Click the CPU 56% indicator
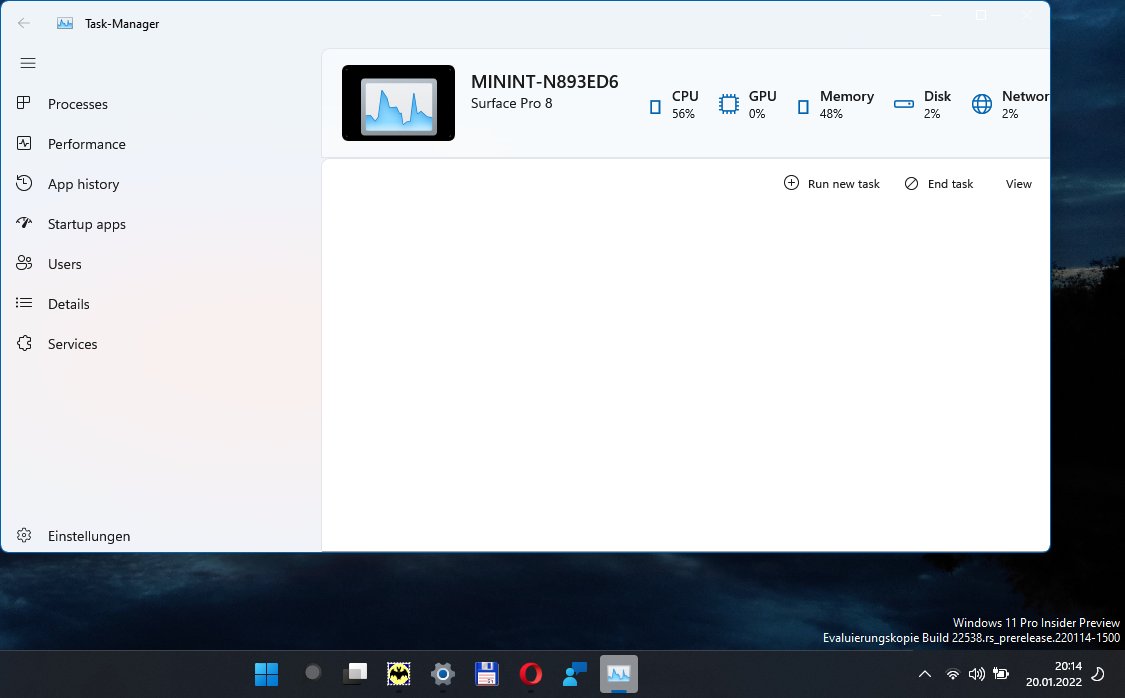The height and width of the screenshot is (698, 1125). [674, 105]
